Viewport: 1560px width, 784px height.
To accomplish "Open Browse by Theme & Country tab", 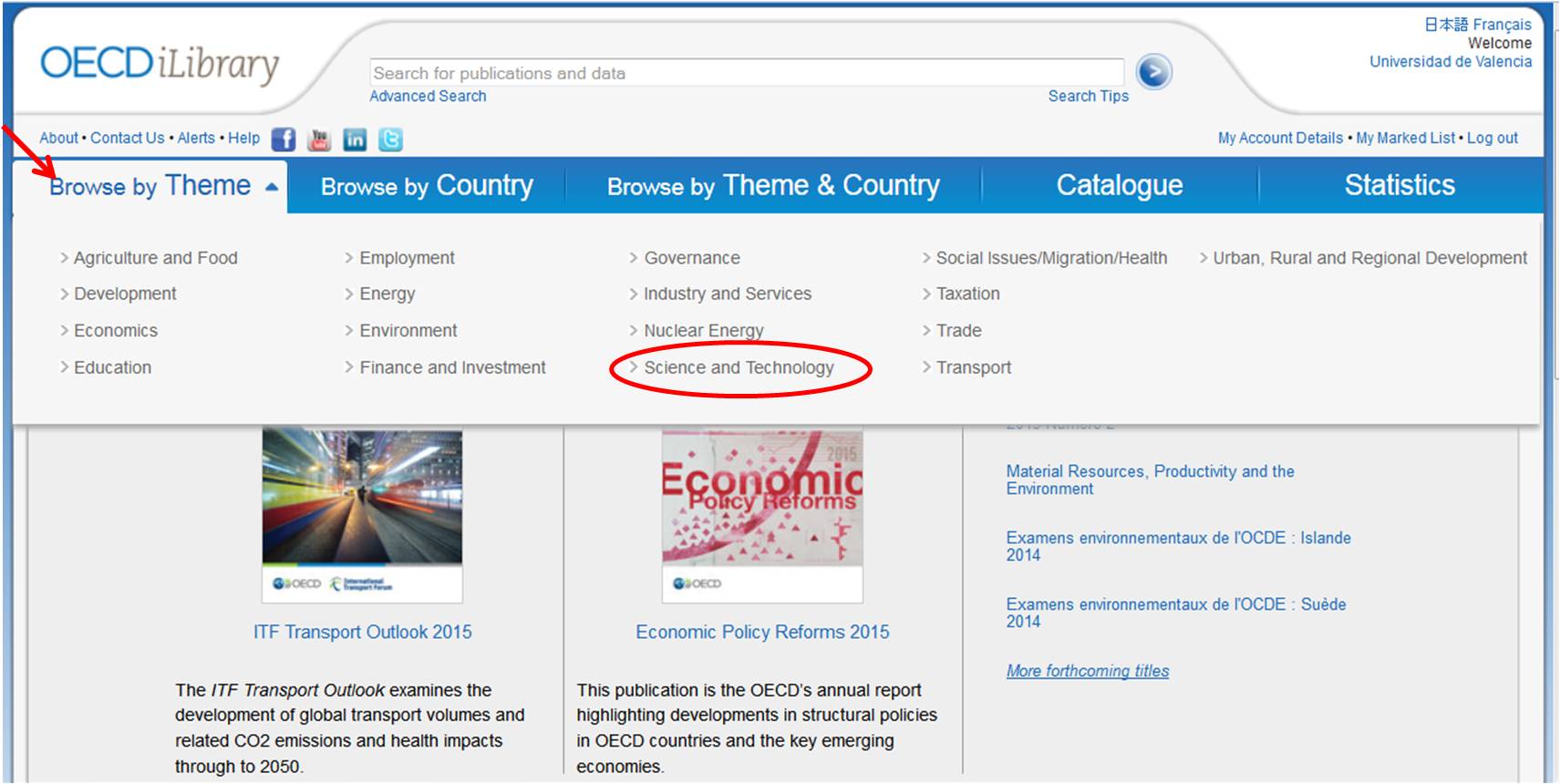I will point(773,186).
